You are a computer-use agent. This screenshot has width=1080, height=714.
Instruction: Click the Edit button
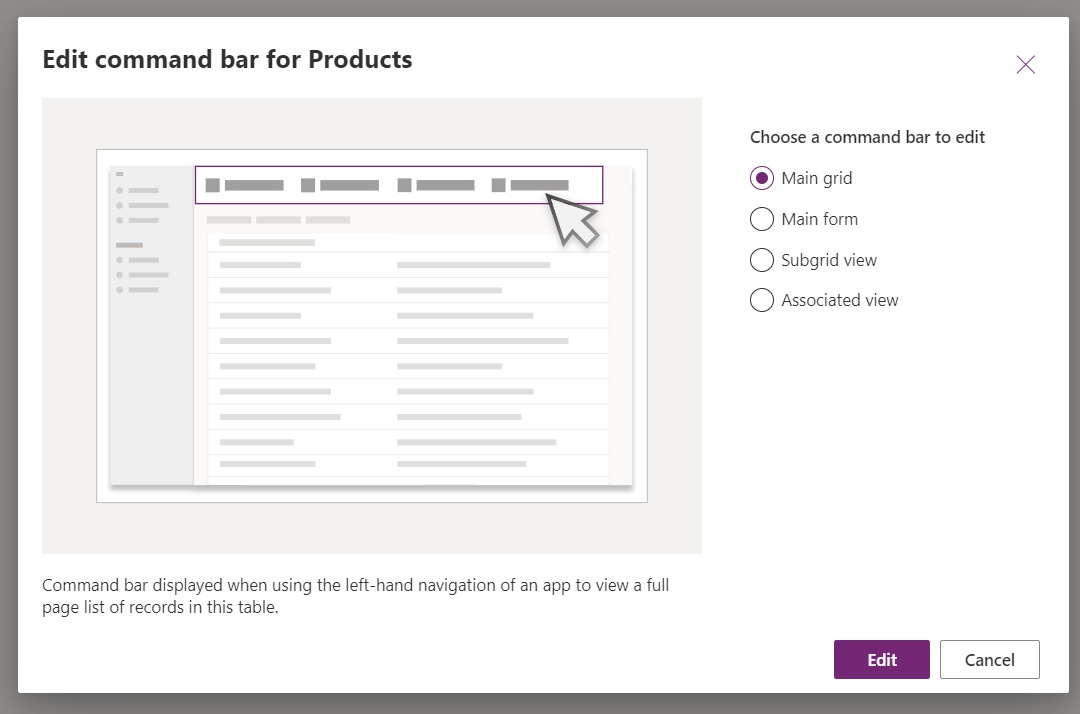tap(881, 659)
